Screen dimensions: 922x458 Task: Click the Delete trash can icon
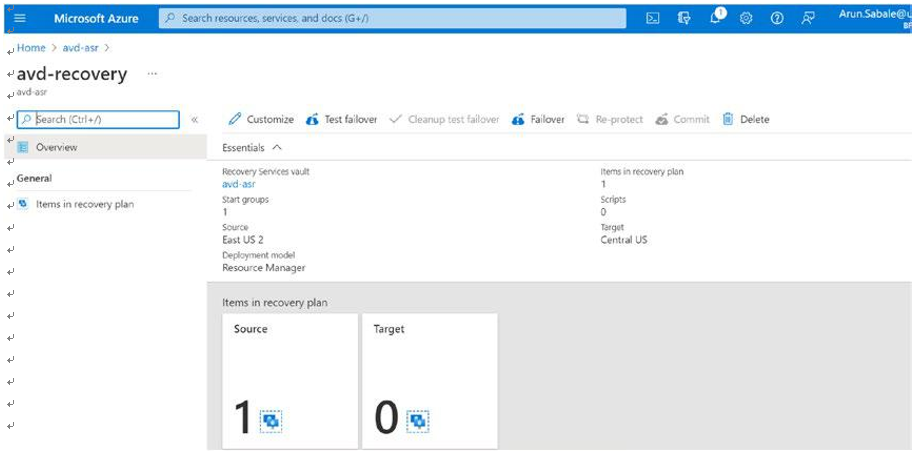coord(728,119)
